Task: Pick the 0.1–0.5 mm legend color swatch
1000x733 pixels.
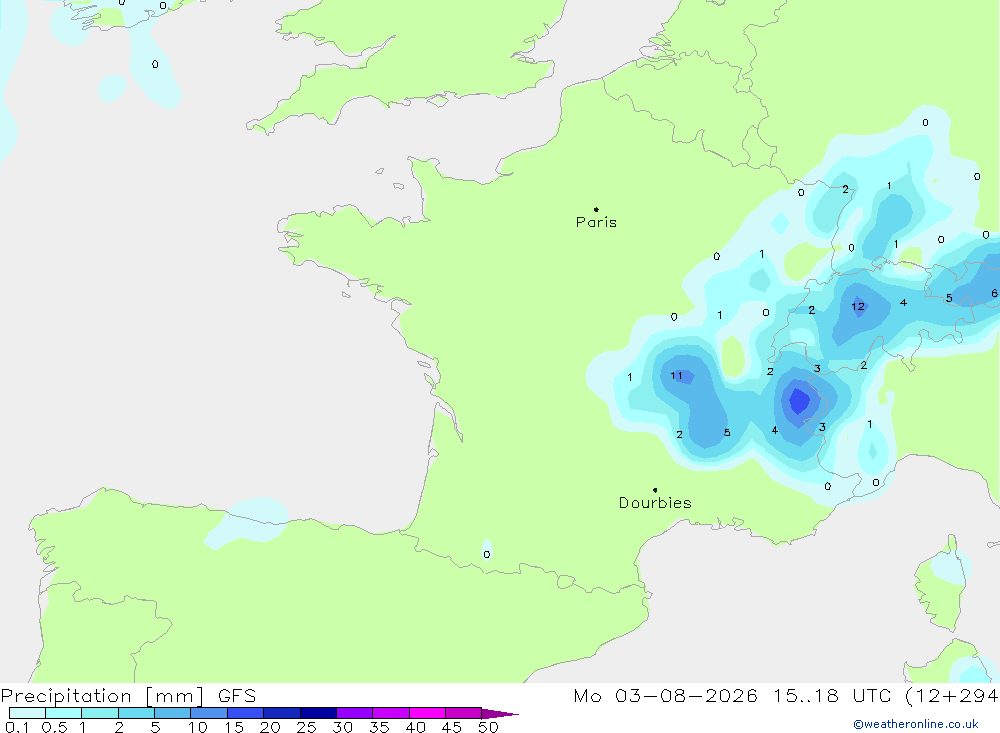Action: pos(27,713)
